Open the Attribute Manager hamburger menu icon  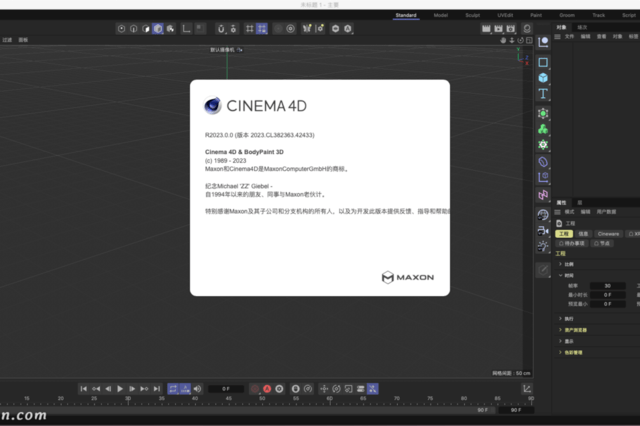[558, 212]
